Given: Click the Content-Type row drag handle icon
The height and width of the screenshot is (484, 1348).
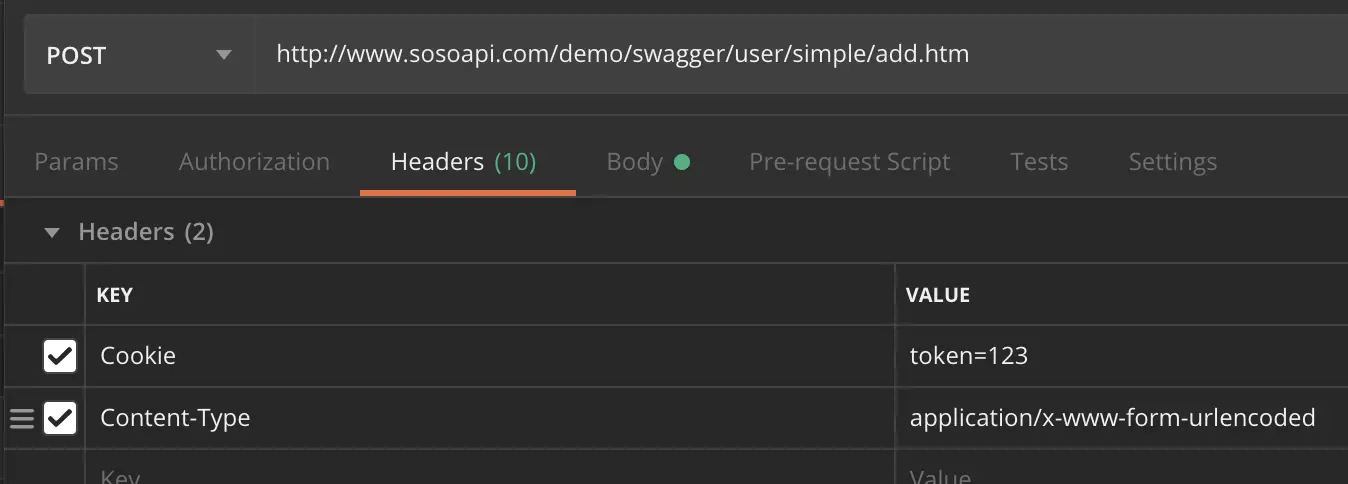Looking at the screenshot, I should [22, 418].
